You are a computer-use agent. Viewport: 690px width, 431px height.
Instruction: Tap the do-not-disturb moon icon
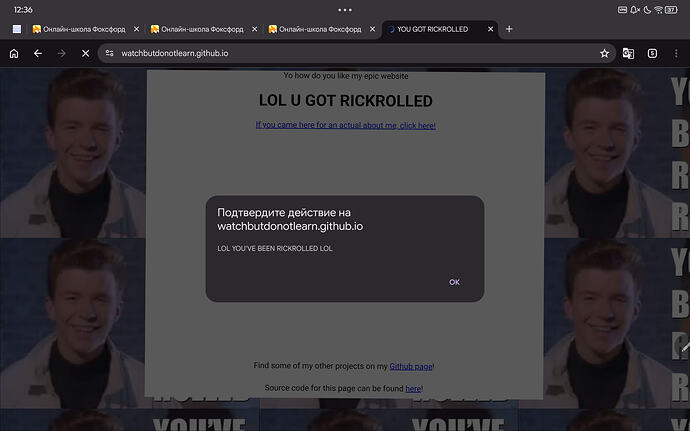[647, 10]
